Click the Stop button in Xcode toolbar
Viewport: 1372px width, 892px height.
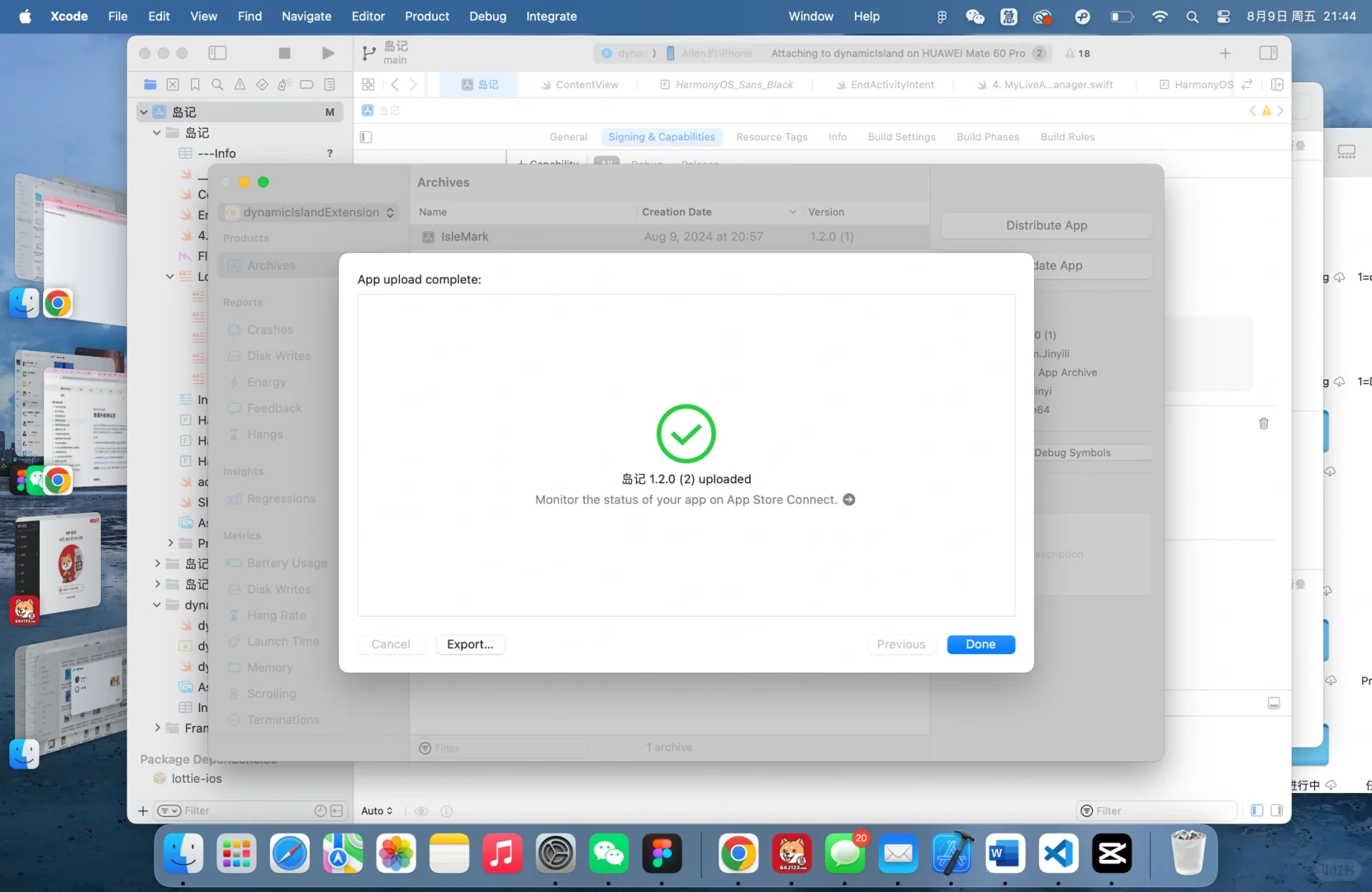tap(285, 53)
